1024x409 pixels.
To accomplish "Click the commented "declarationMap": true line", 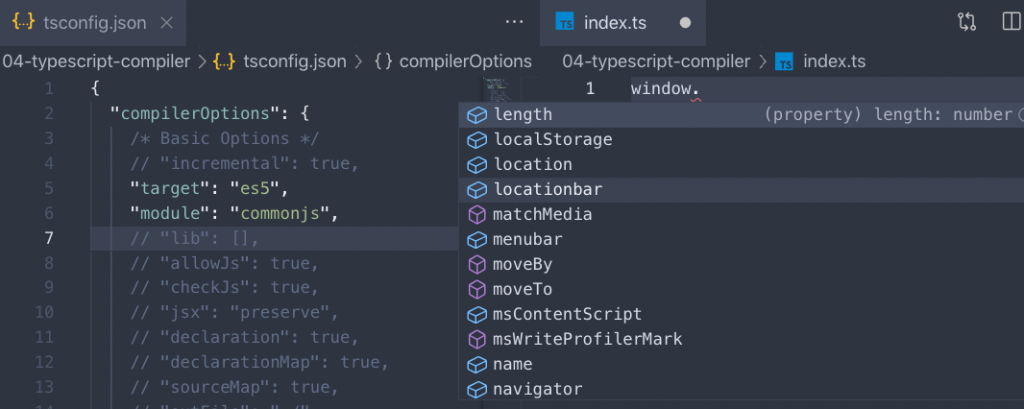I will point(260,363).
